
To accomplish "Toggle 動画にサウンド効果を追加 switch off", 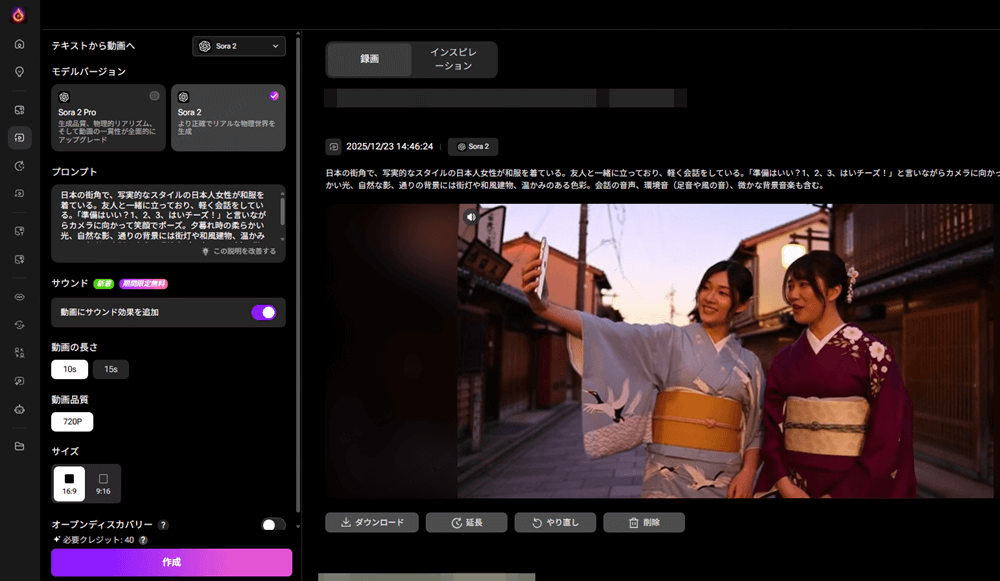I will pyautogui.click(x=263, y=312).
